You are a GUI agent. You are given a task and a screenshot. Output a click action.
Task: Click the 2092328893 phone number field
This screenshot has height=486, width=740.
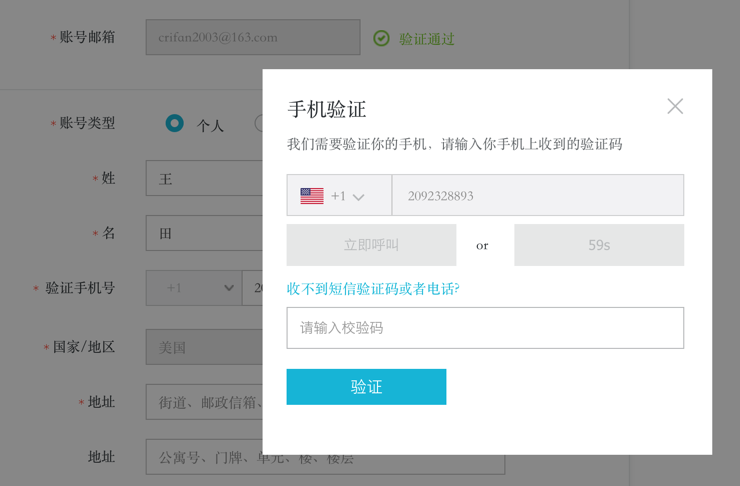coord(537,196)
